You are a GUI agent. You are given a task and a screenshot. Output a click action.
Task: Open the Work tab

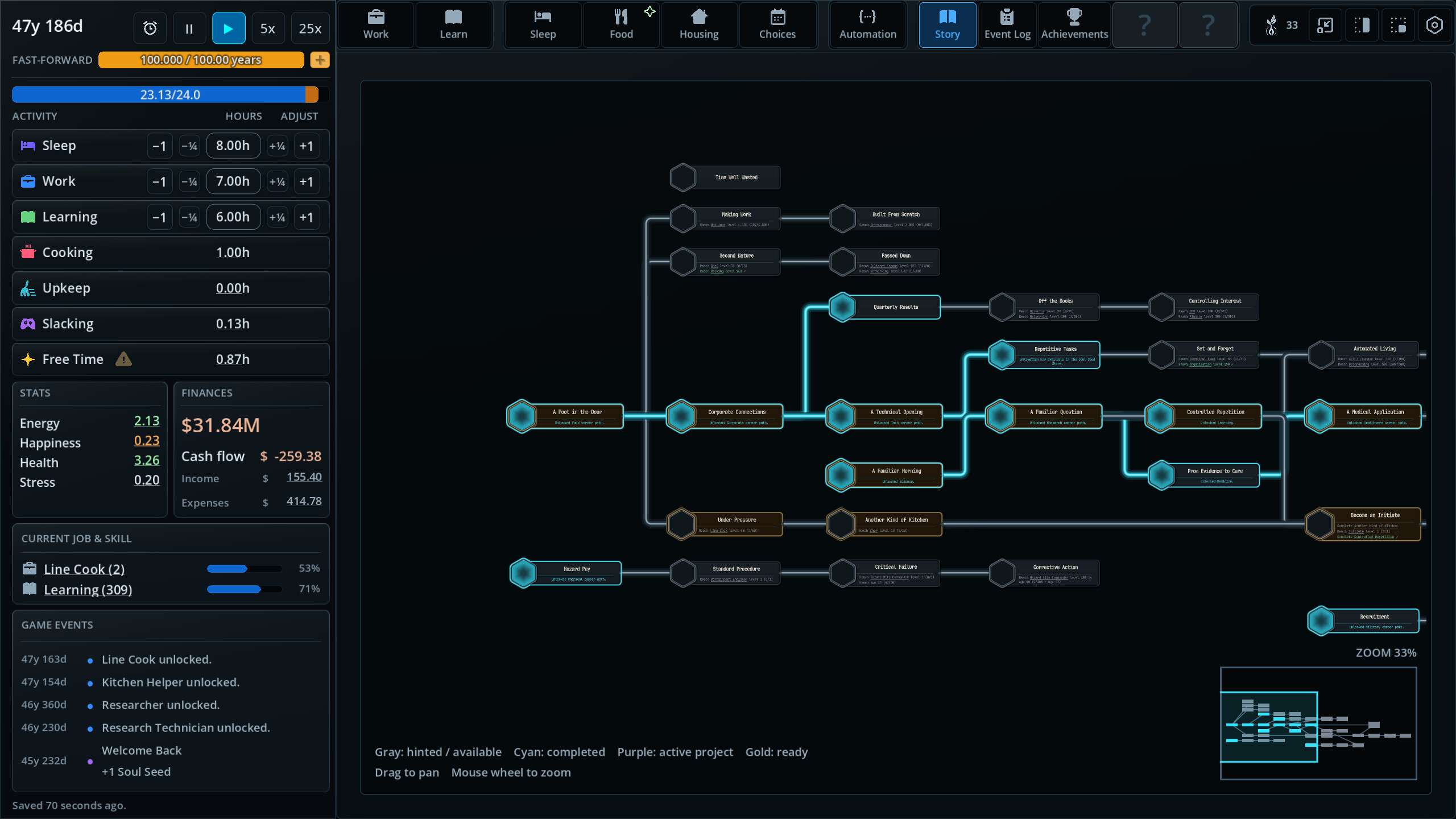pyautogui.click(x=376, y=25)
